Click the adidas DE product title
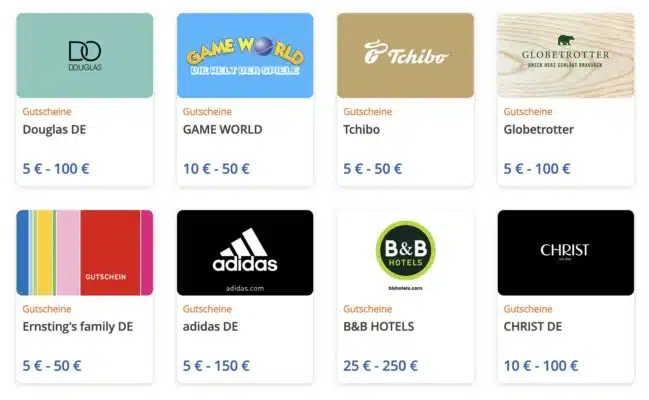This screenshot has height=400, width=649. [210, 327]
